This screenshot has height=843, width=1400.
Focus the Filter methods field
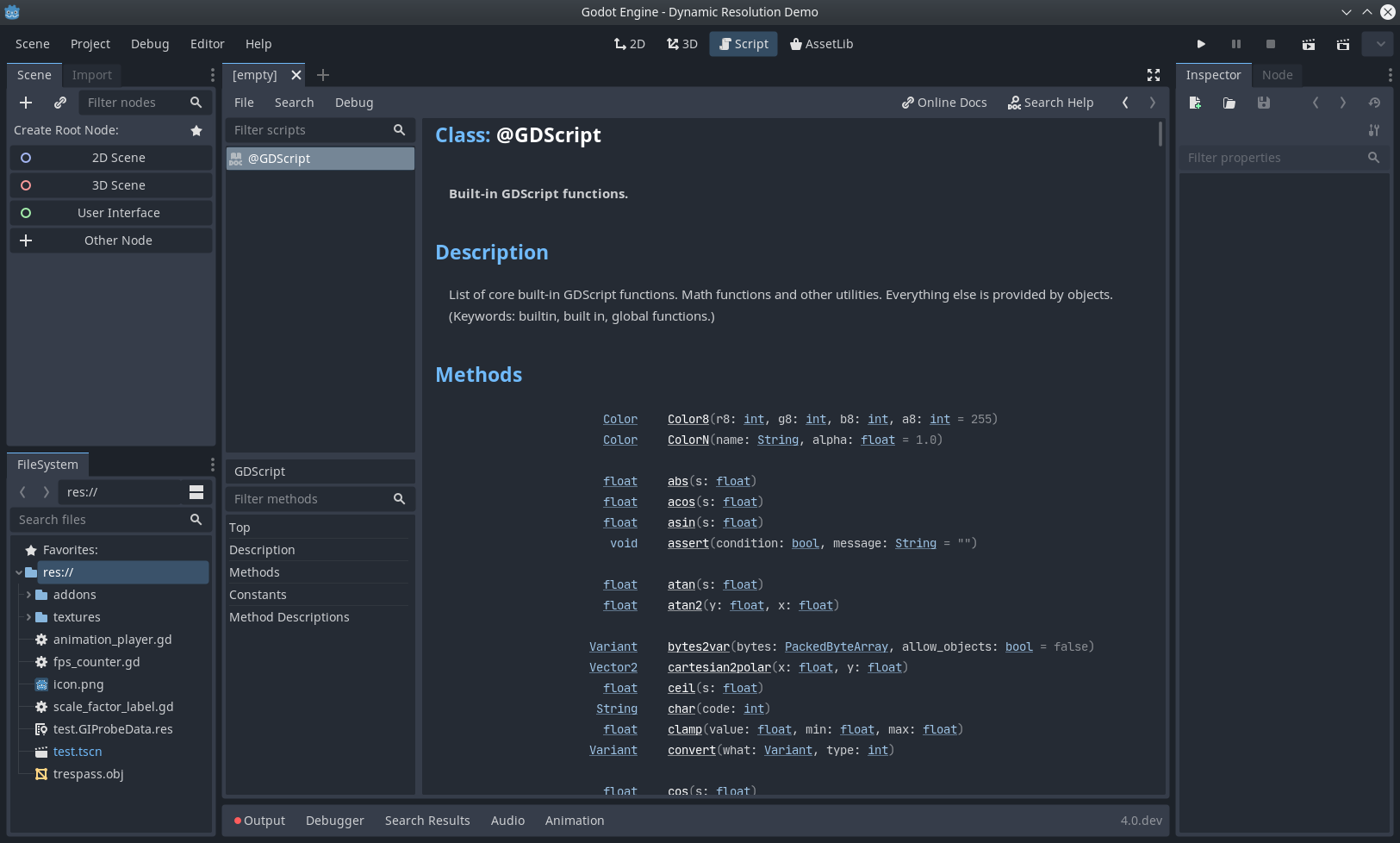click(x=320, y=499)
